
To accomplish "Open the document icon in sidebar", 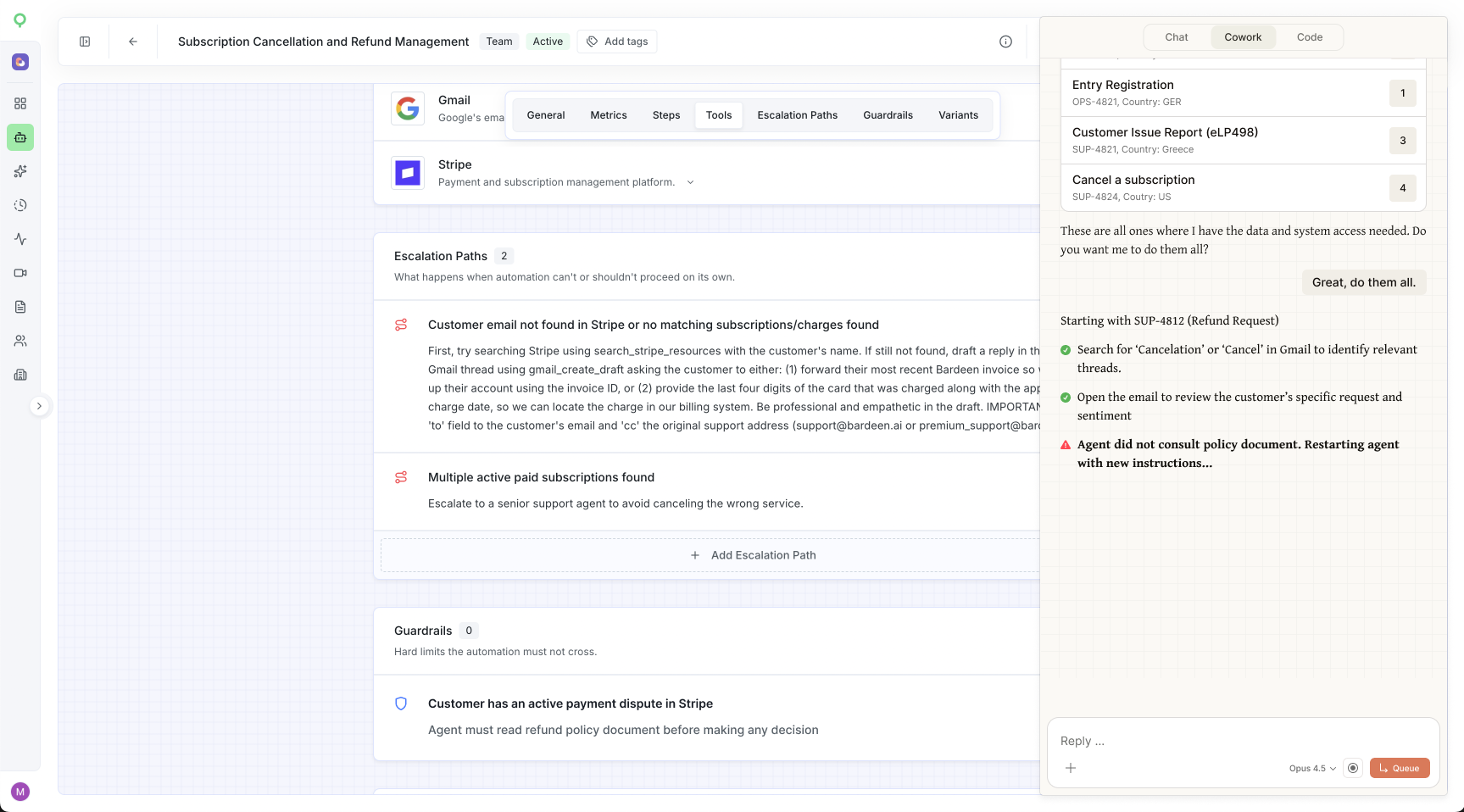I will click(x=20, y=307).
